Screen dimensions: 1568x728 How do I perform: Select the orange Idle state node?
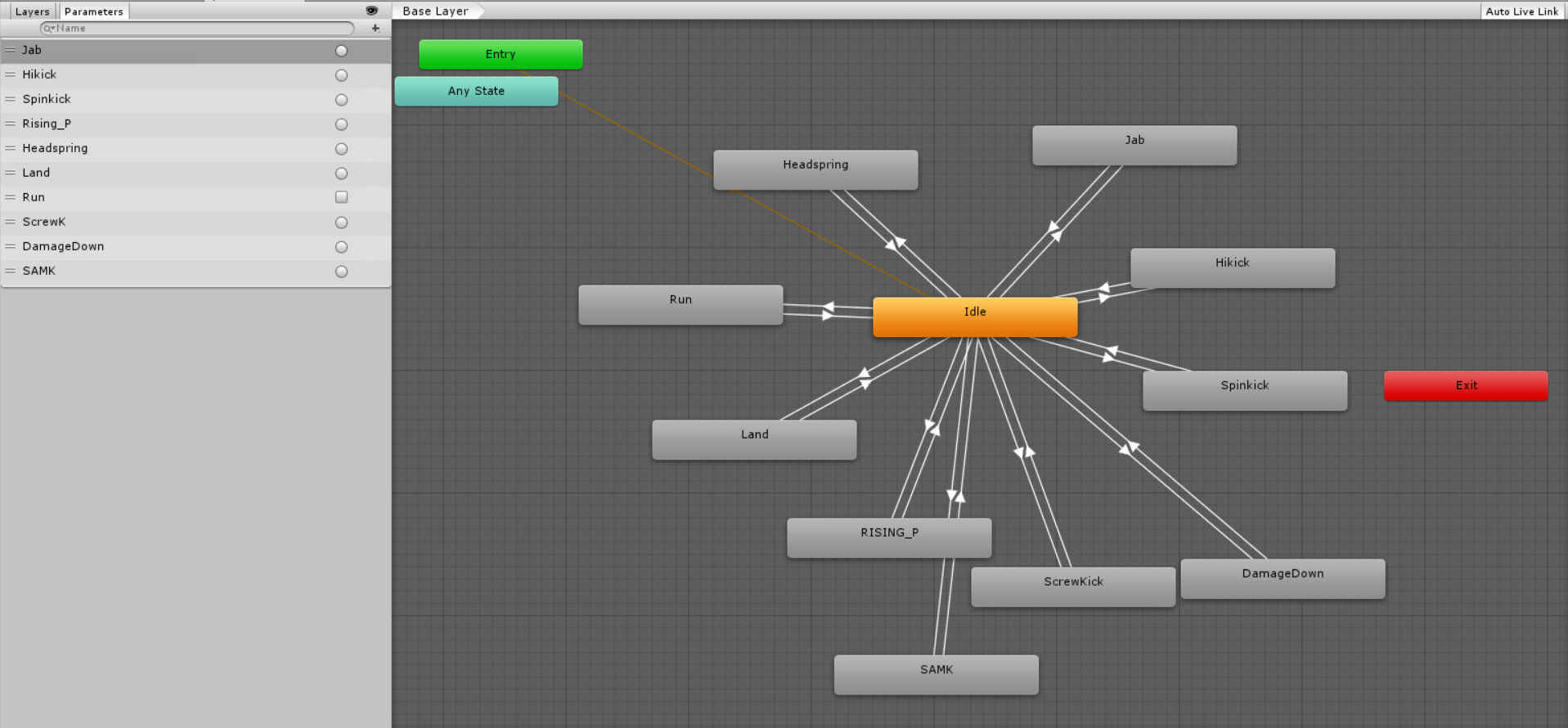pyautogui.click(x=975, y=317)
